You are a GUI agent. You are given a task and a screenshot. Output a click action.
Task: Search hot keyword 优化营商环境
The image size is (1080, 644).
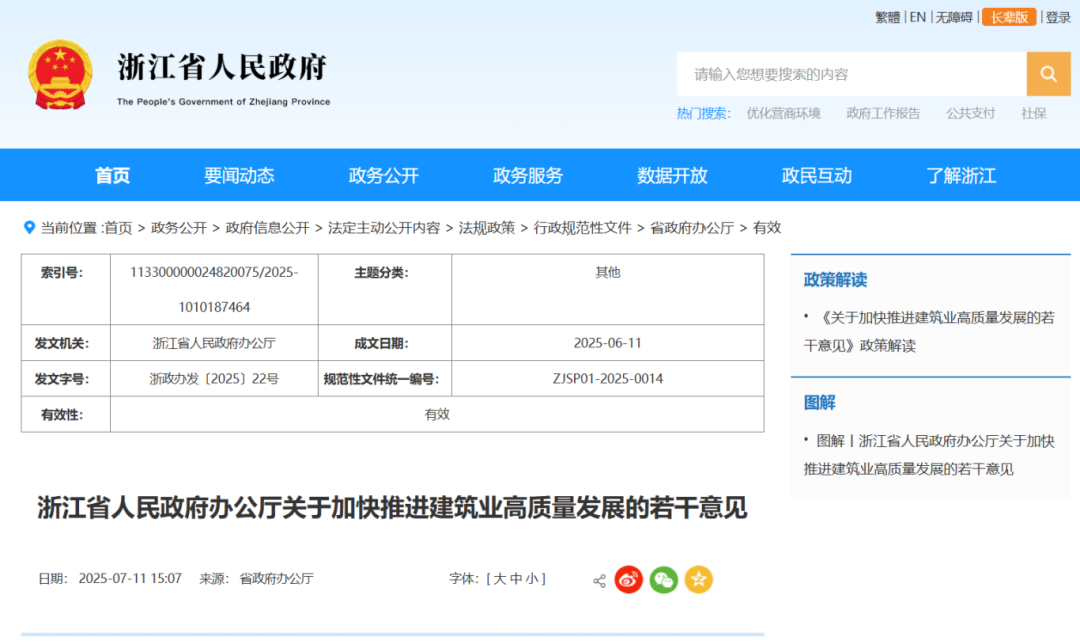point(783,114)
